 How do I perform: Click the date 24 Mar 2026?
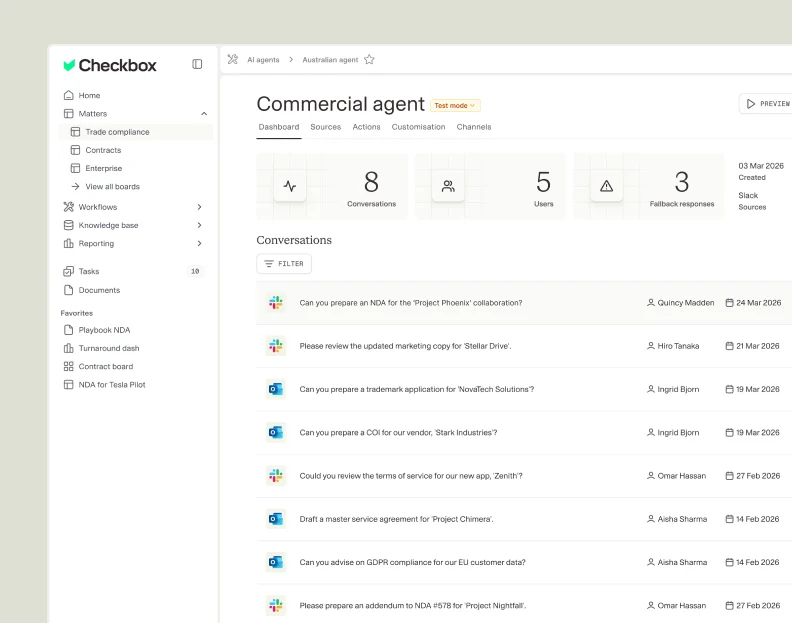point(758,303)
